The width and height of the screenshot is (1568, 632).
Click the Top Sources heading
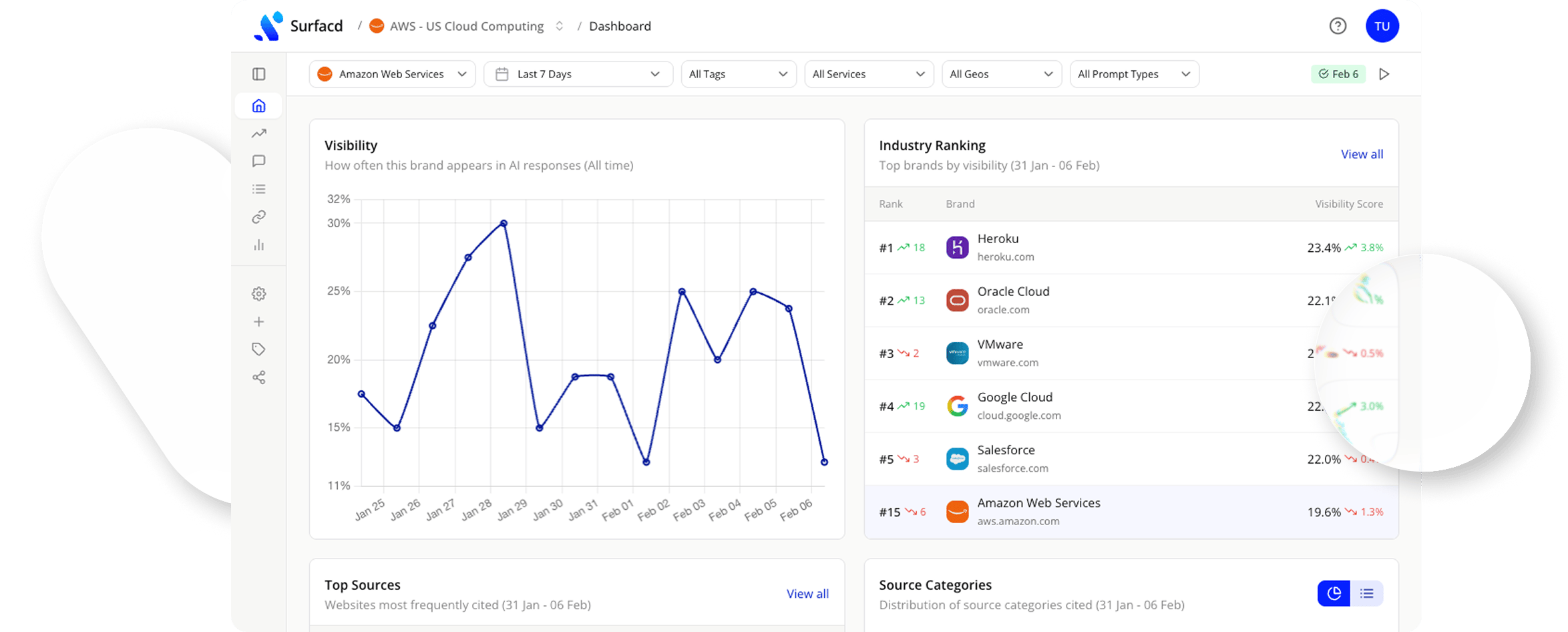click(x=363, y=585)
